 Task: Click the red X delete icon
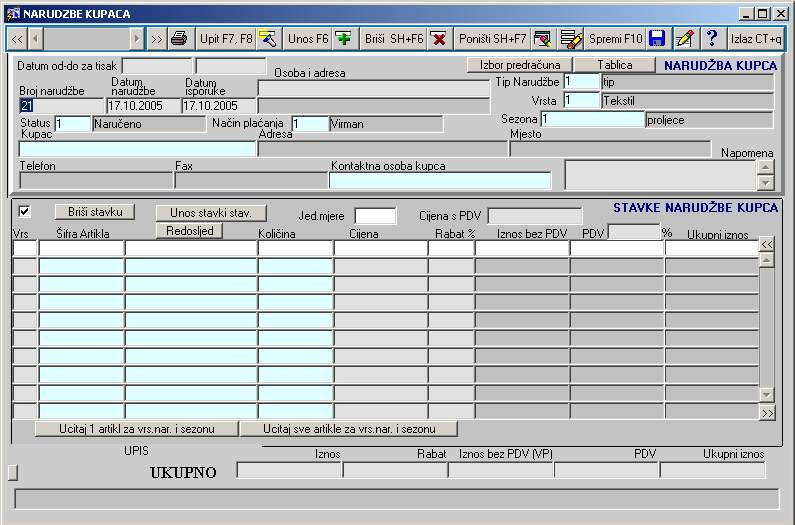click(439, 39)
